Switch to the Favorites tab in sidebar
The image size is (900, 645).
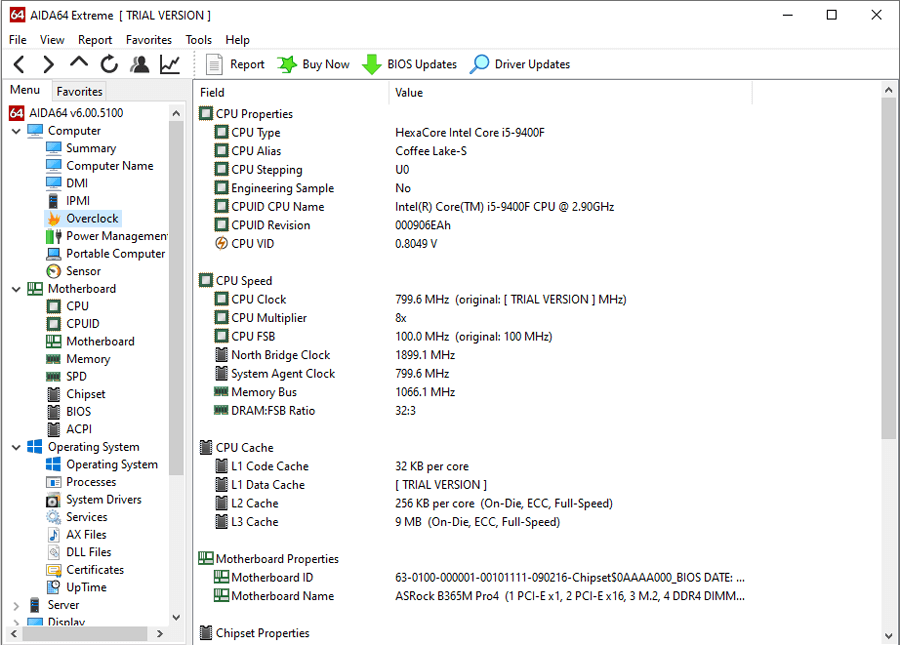pyautogui.click(x=79, y=91)
